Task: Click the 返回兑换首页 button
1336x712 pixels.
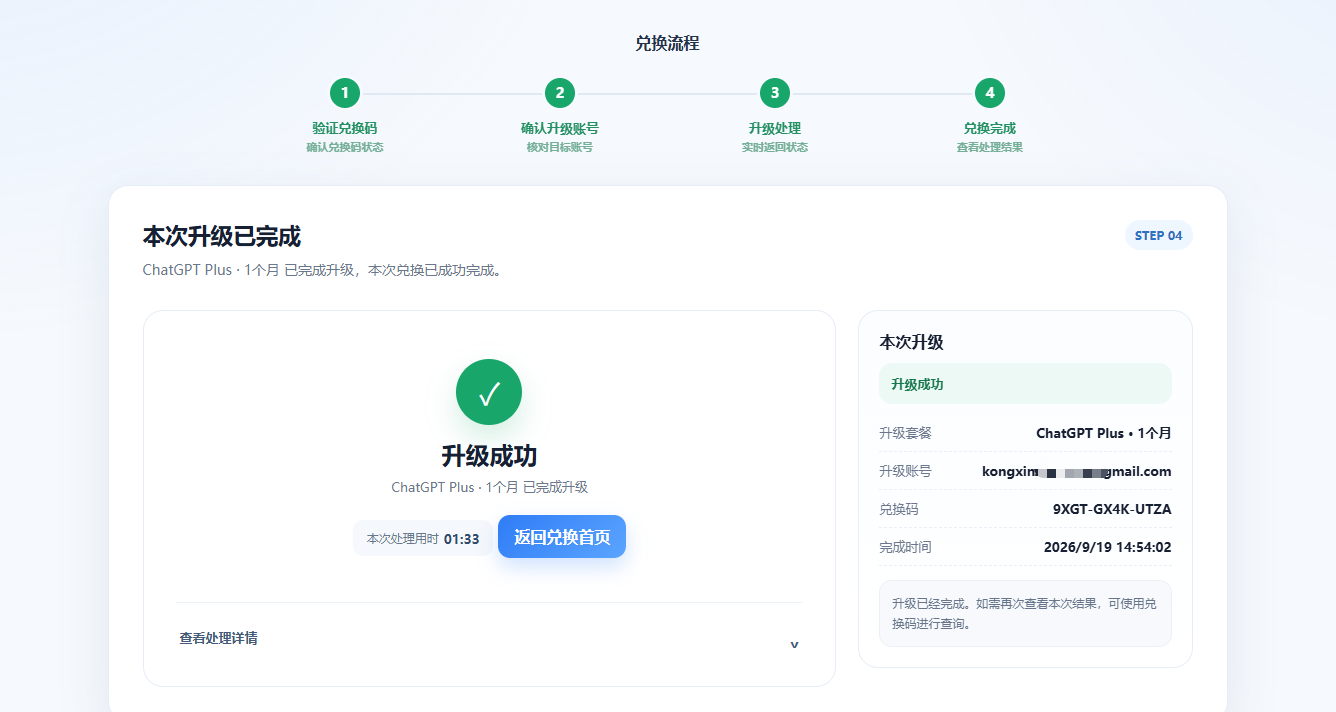Action: point(562,537)
